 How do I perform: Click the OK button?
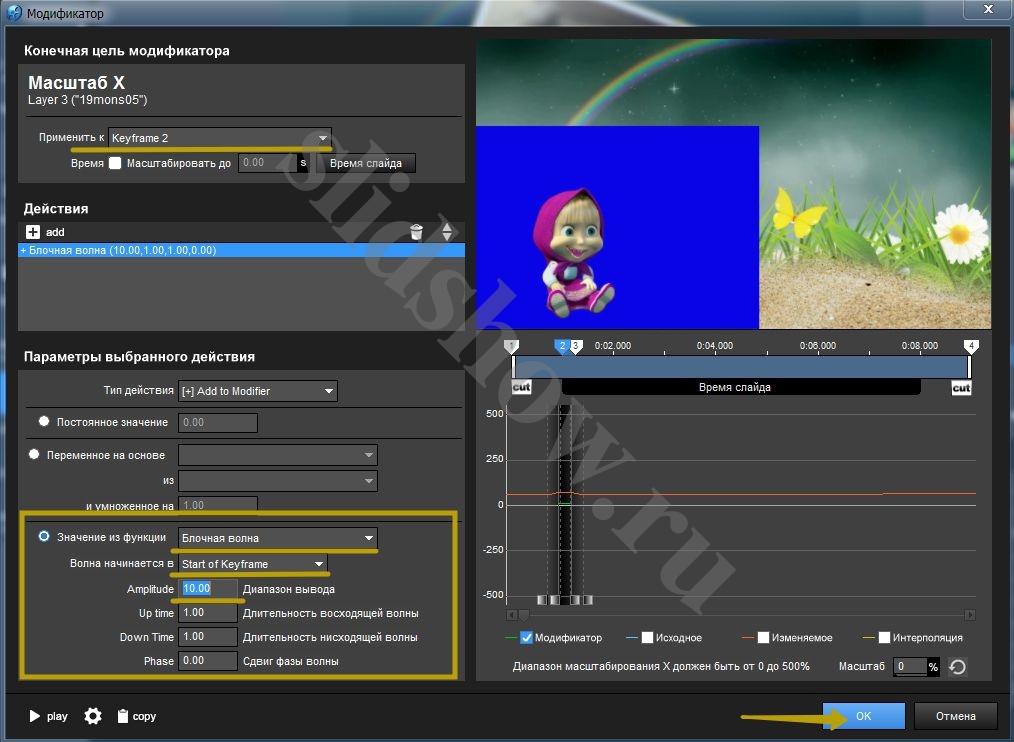pyautogui.click(x=864, y=716)
